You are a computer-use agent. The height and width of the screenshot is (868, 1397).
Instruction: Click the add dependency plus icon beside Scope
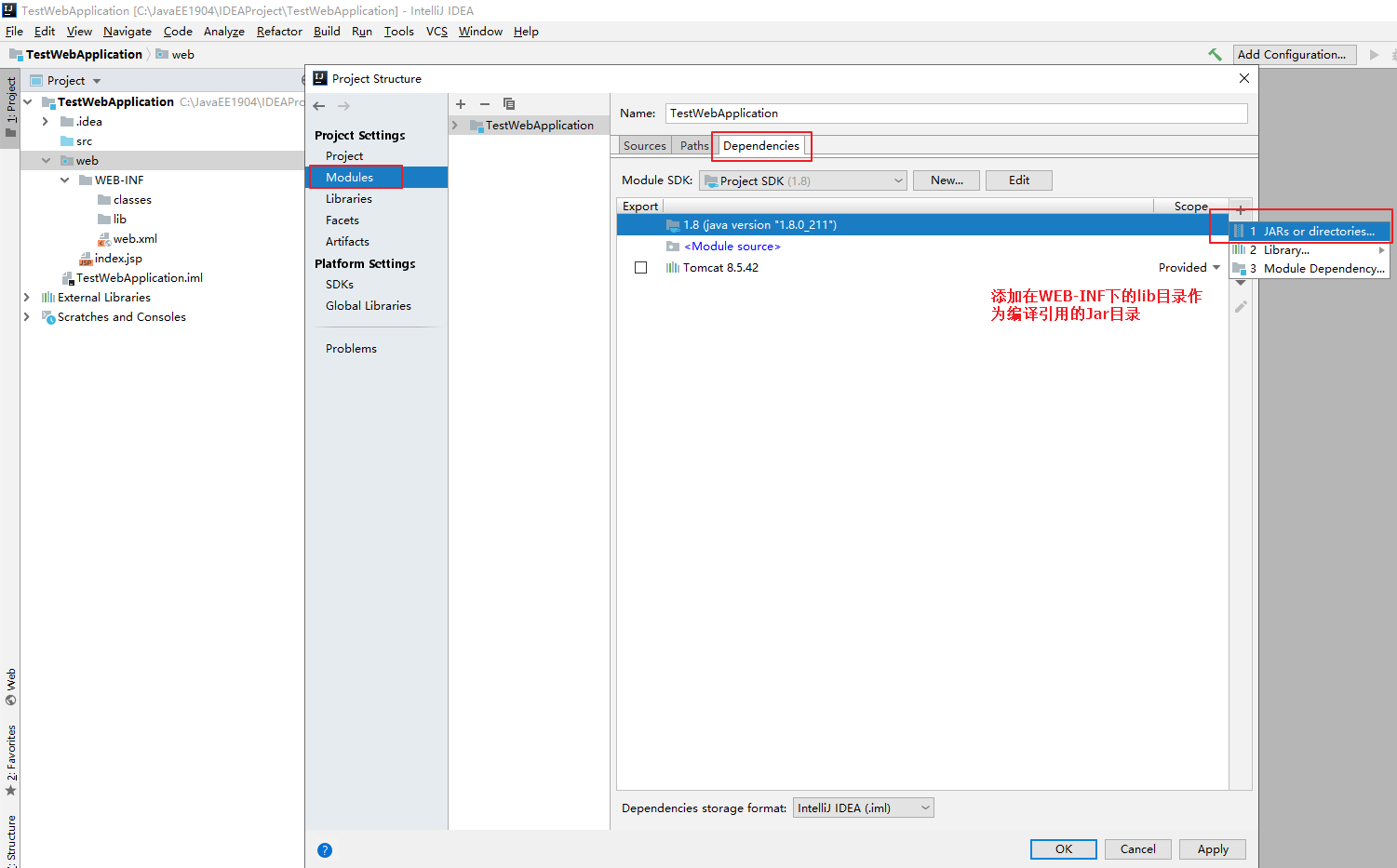point(1241,209)
